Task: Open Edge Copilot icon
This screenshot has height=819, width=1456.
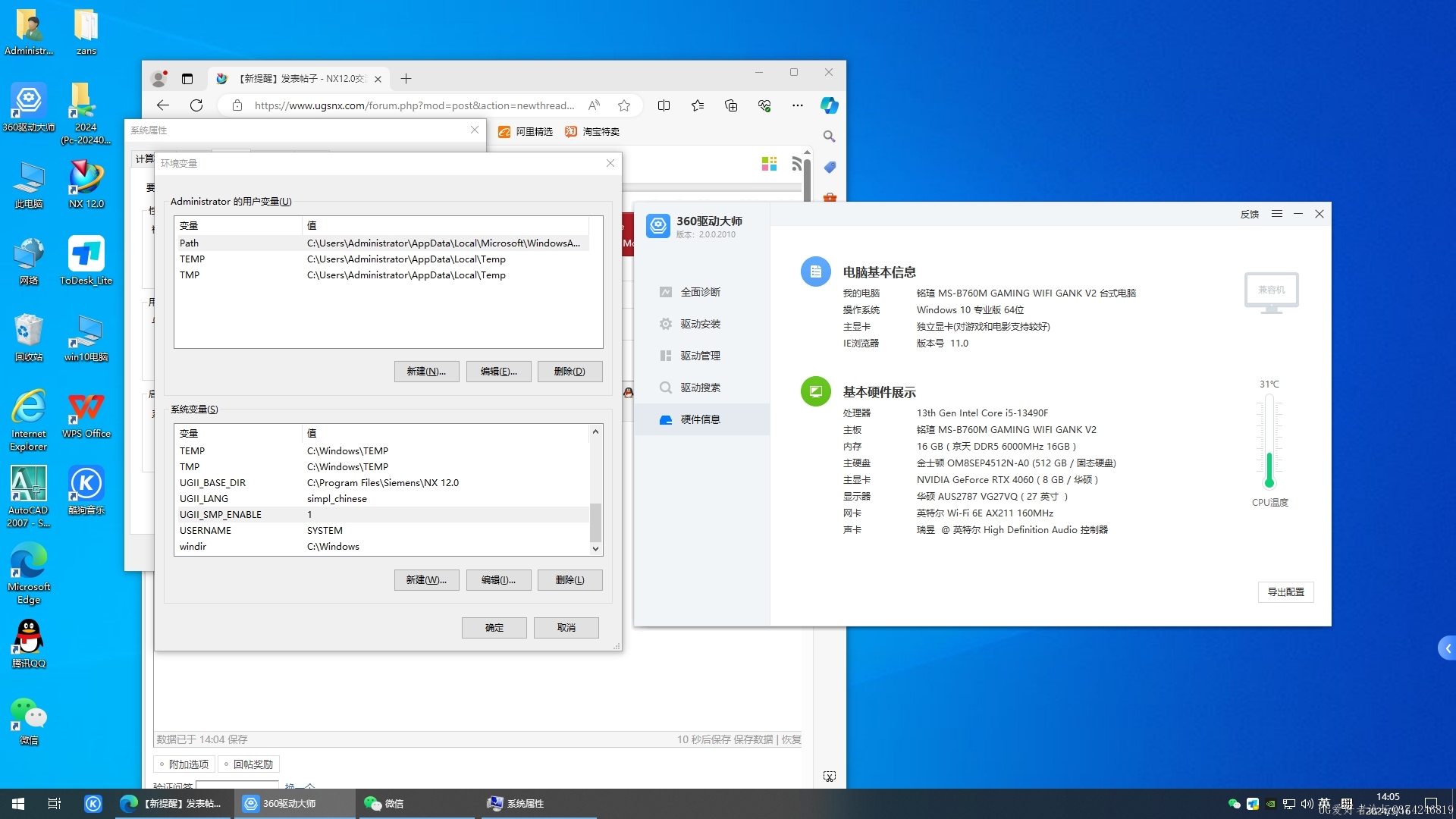Action: pyautogui.click(x=830, y=105)
